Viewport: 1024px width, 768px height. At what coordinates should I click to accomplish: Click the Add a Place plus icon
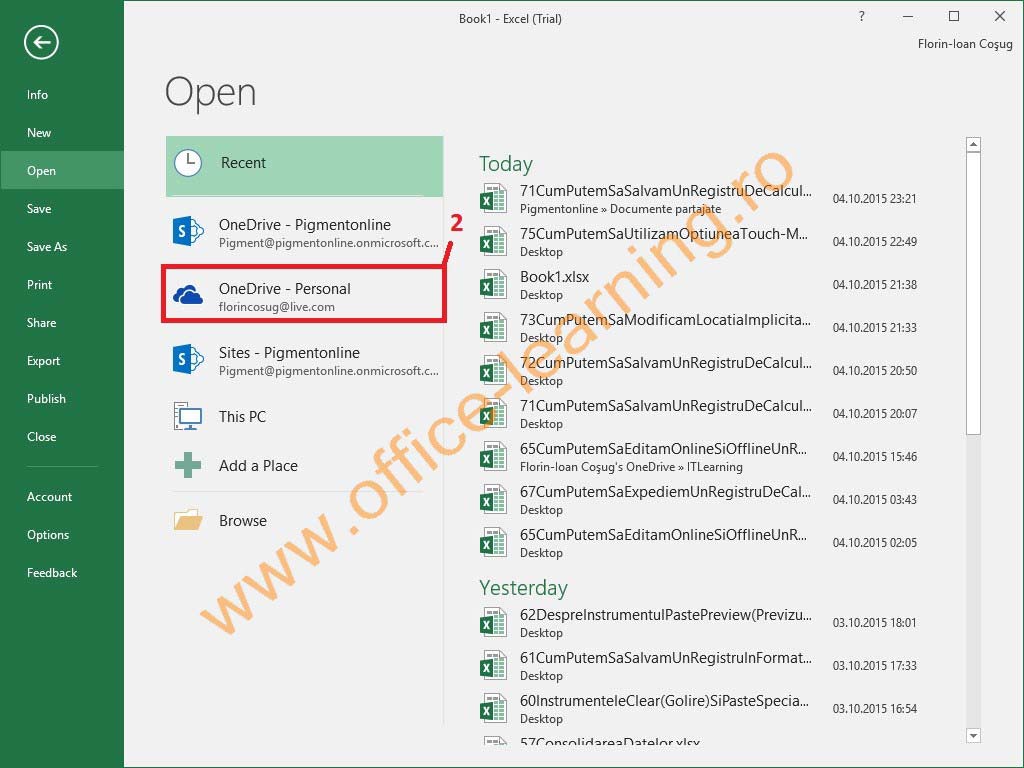click(x=188, y=465)
